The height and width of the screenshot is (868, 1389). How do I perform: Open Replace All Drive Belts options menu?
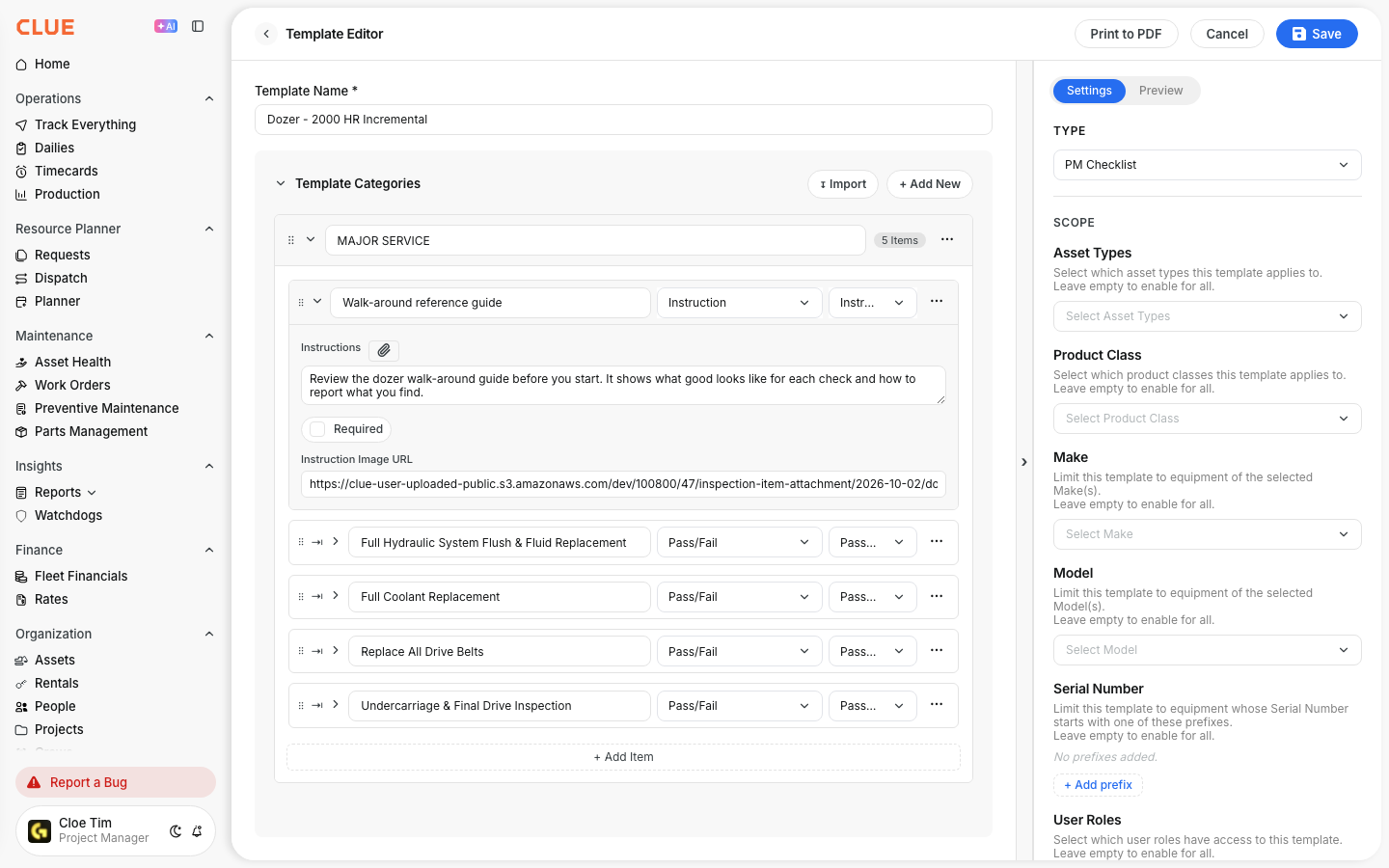coord(937,651)
